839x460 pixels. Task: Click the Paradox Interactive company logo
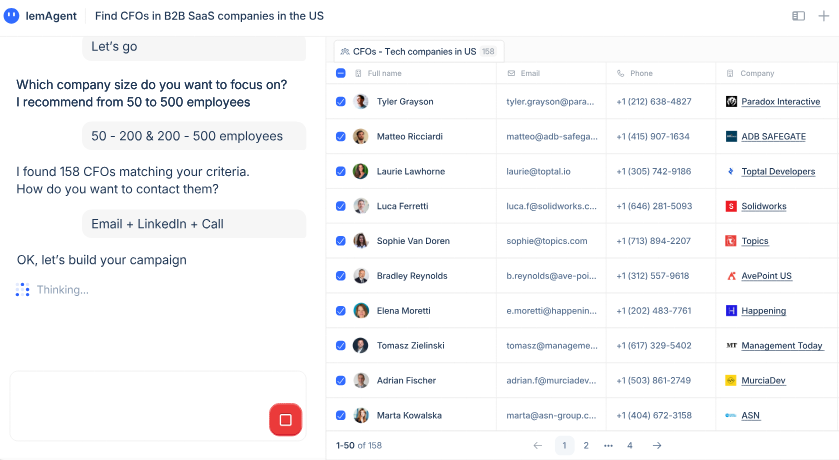click(x=731, y=102)
